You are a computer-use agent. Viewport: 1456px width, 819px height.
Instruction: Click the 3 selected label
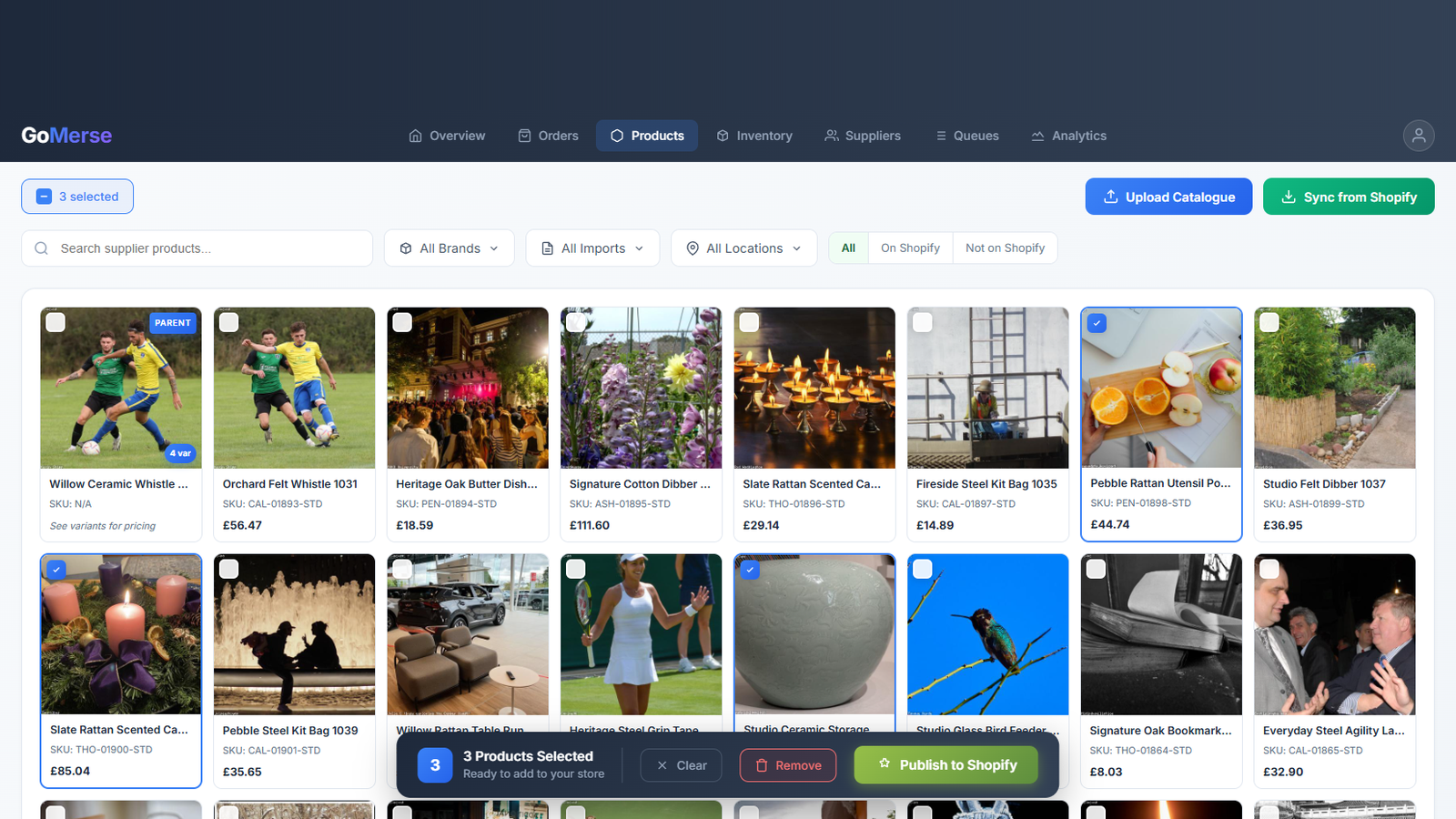(88, 197)
